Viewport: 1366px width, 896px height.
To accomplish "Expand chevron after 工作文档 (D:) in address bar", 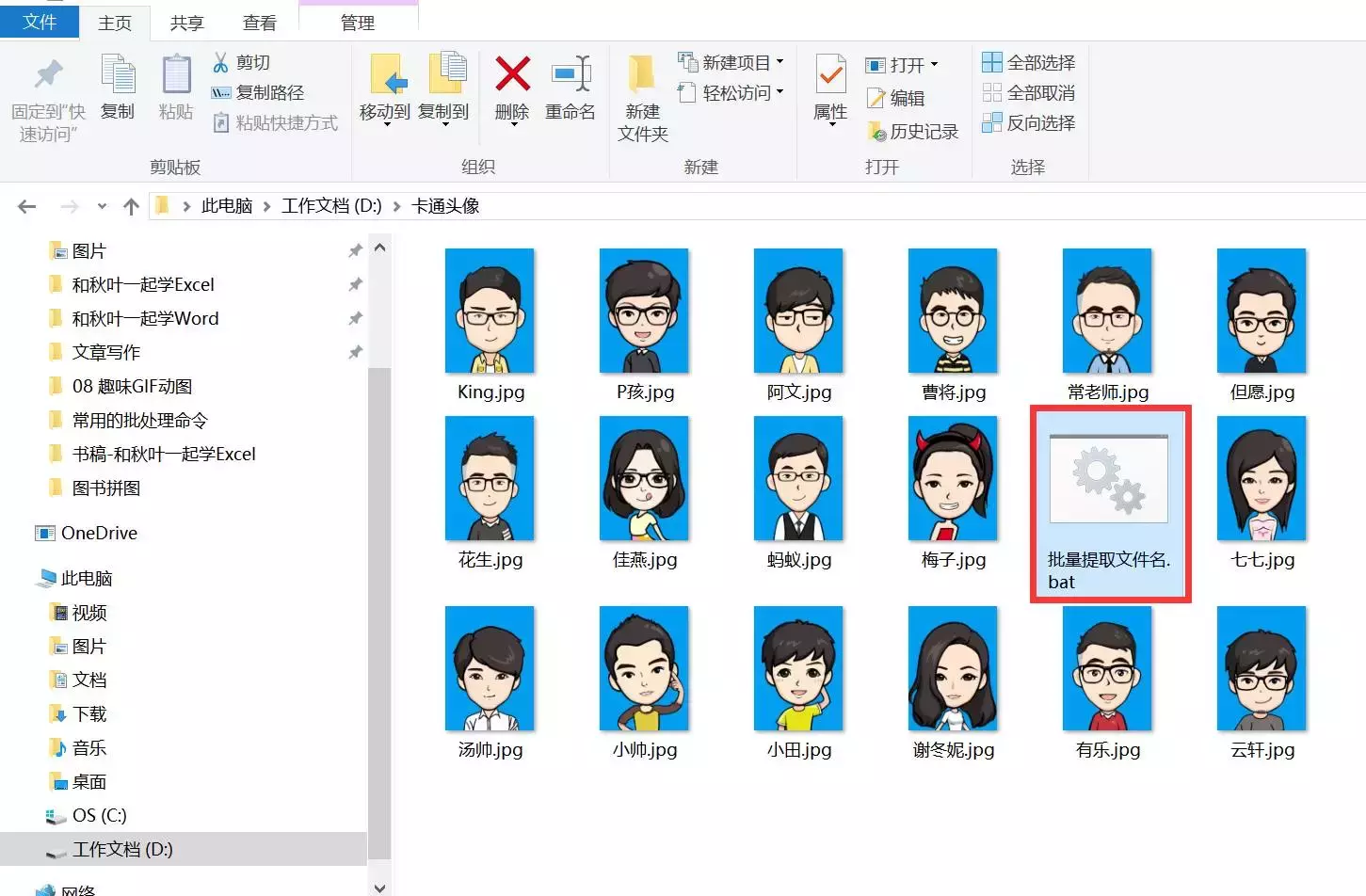I will pyautogui.click(x=396, y=206).
